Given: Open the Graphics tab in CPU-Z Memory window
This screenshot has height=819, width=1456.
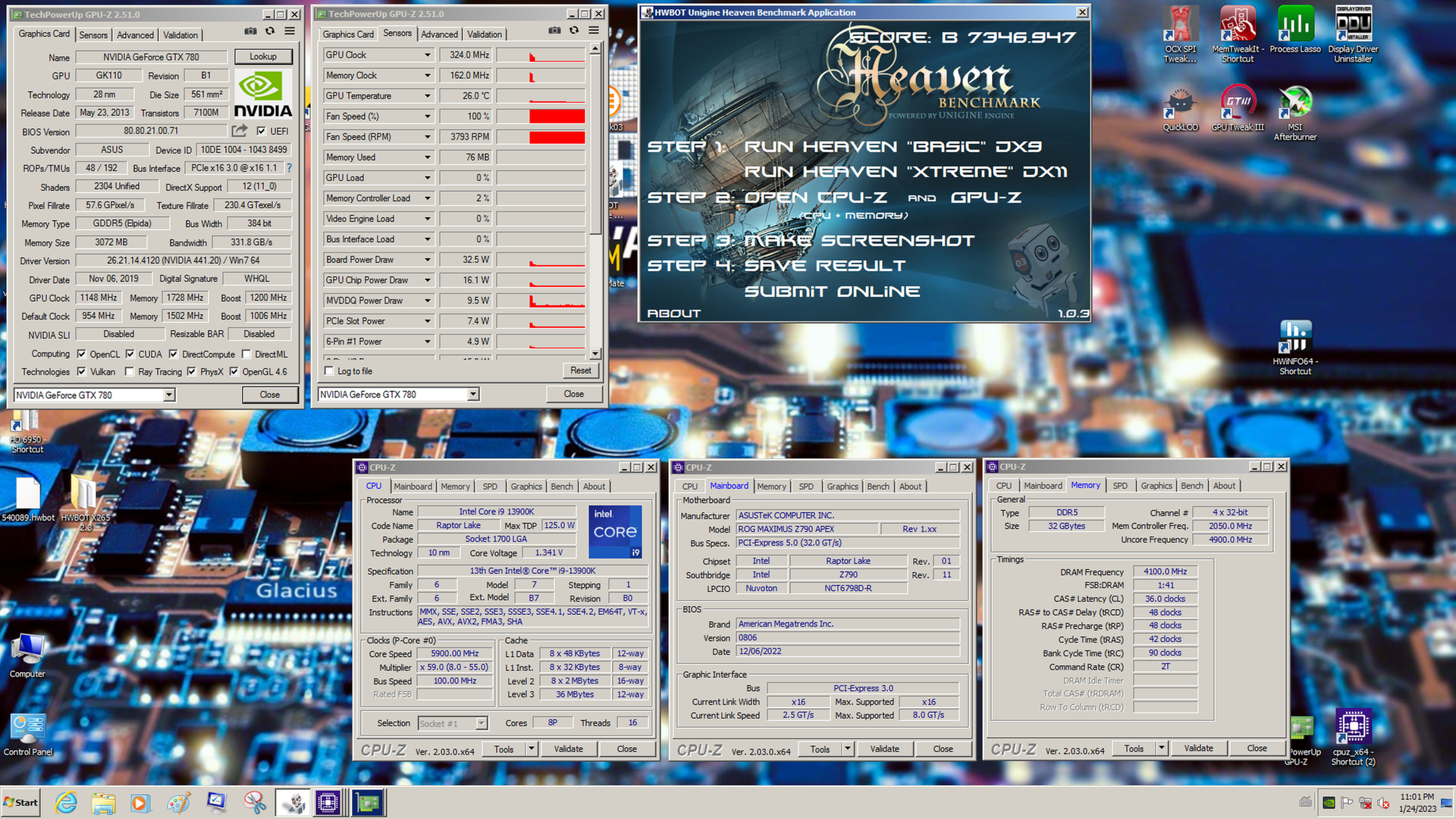Looking at the screenshot, I should point(1156,486).
